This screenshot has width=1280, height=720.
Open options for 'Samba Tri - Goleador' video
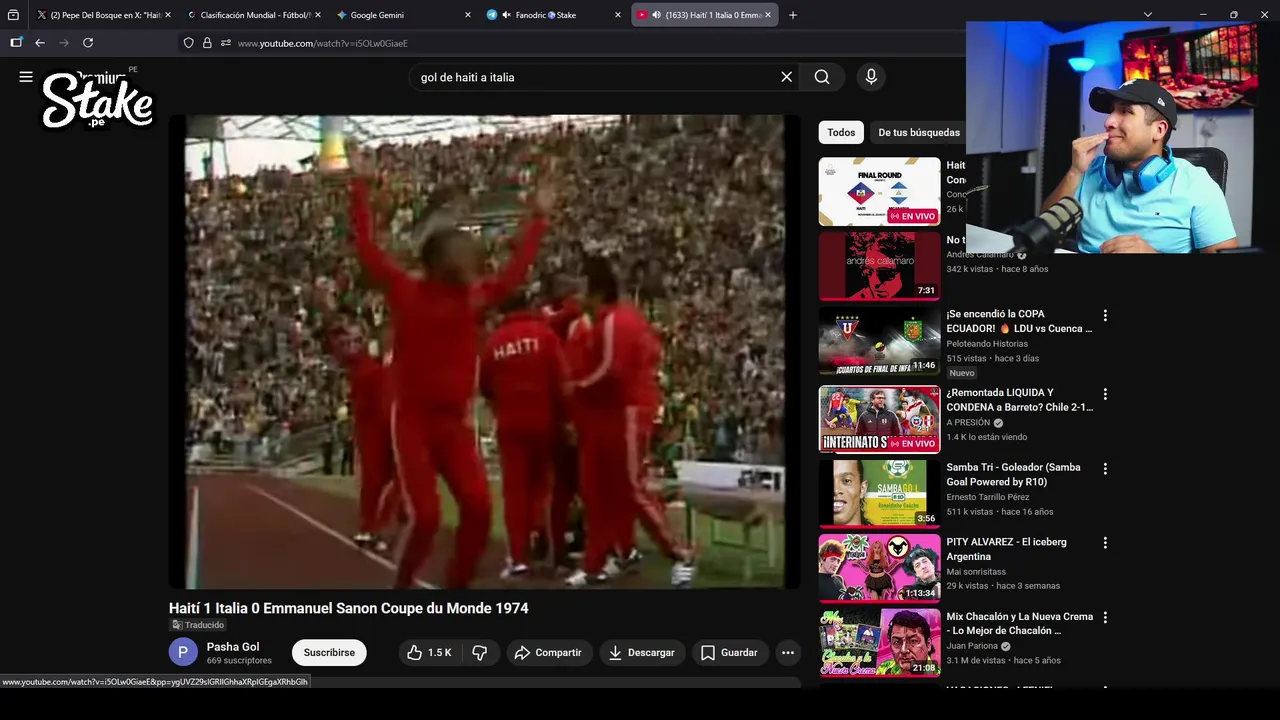pyautogui.click(x=1105, y=469)
